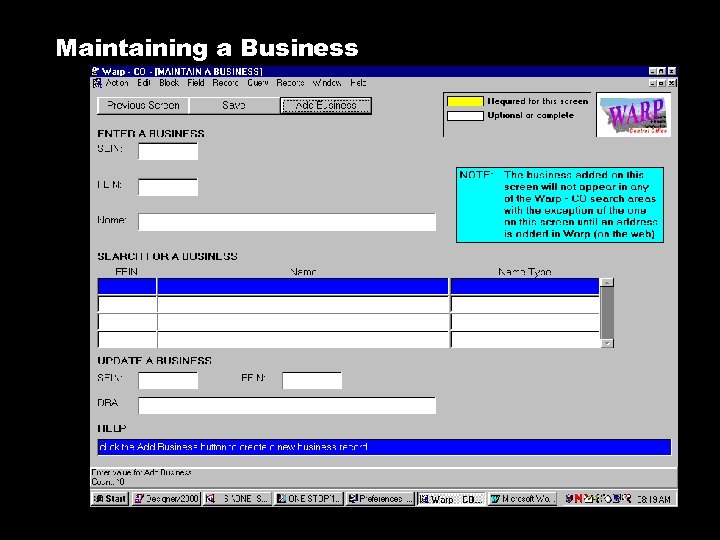Click the white Optional or complete swatch

(465, 116)
